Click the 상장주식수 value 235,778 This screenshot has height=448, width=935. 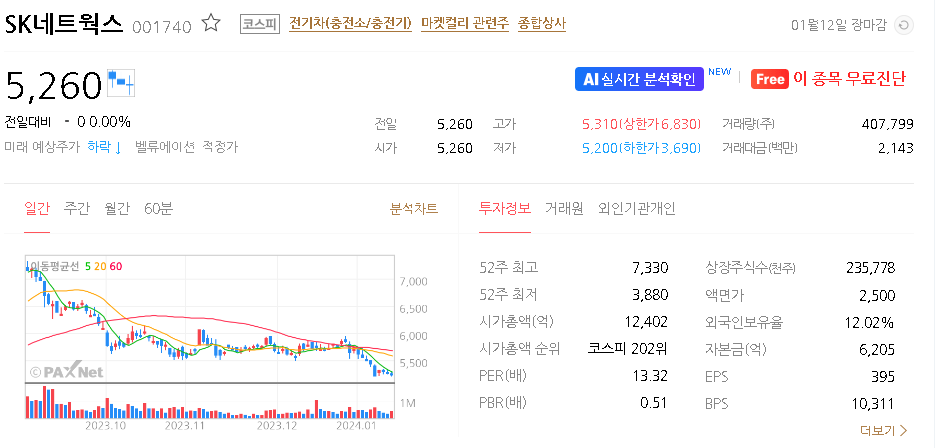tap(871, 268)
